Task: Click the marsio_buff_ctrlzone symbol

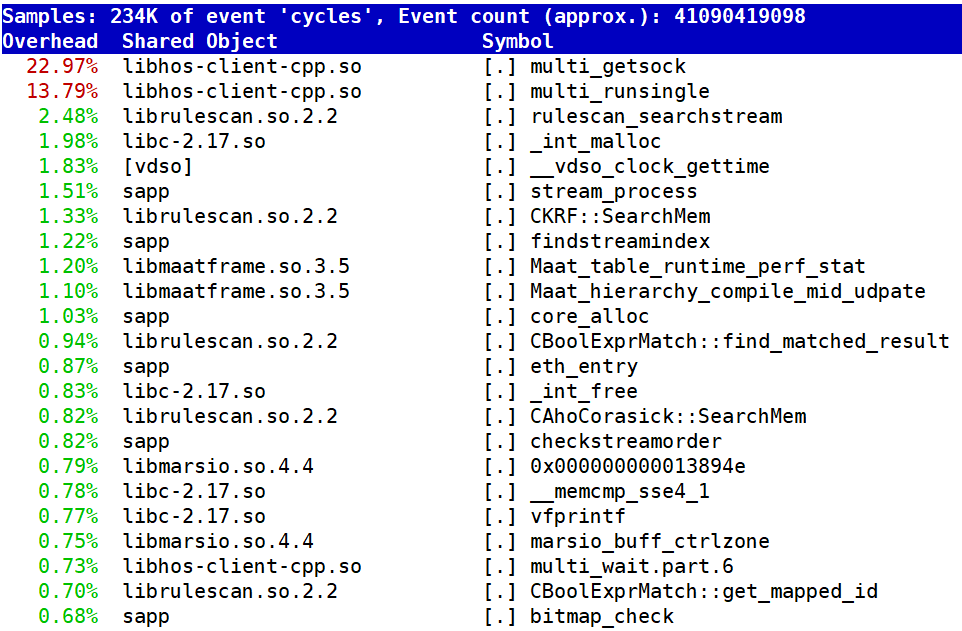Action: (x=650, y=541)
